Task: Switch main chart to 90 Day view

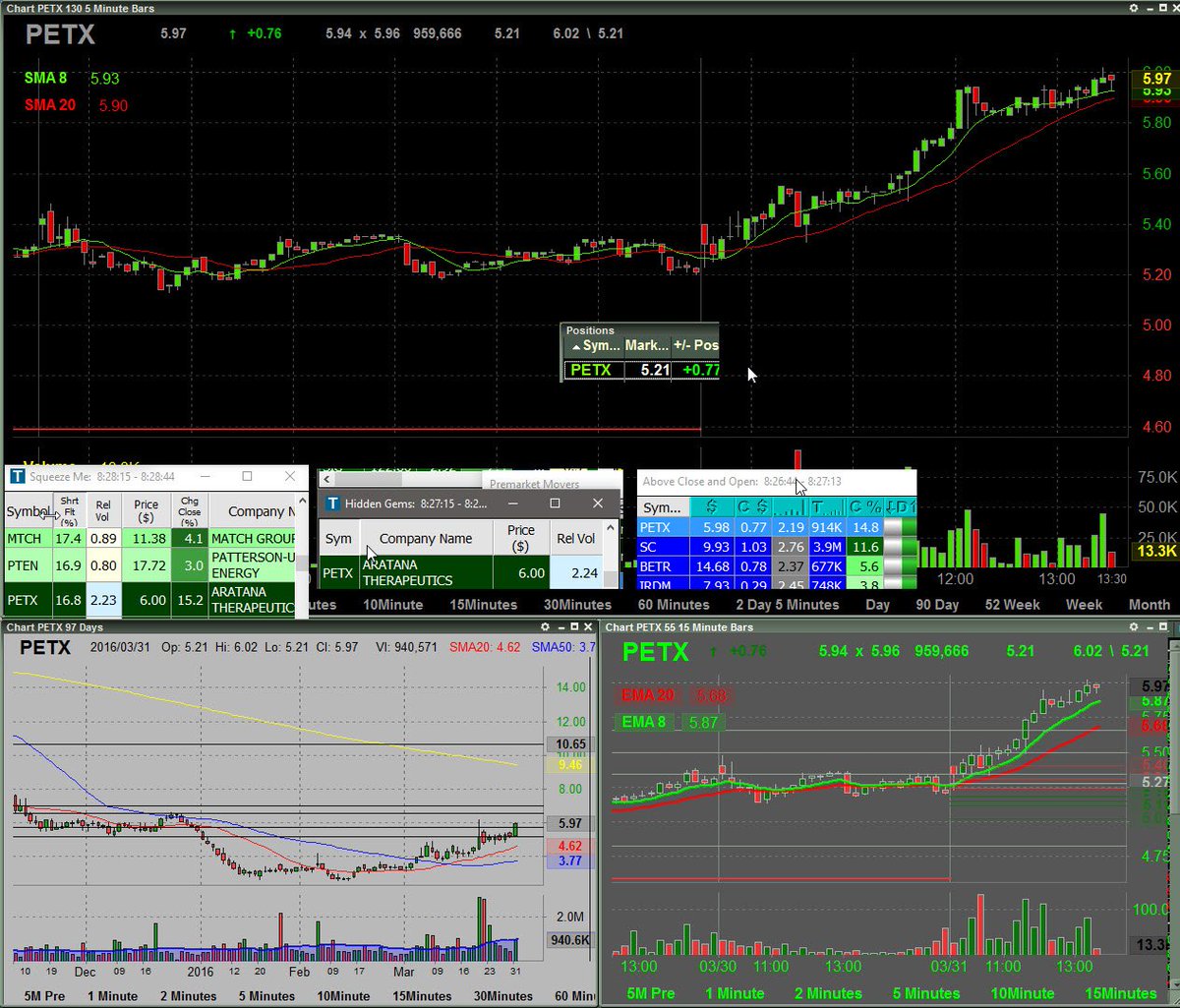Action: [x=937, y=605]
